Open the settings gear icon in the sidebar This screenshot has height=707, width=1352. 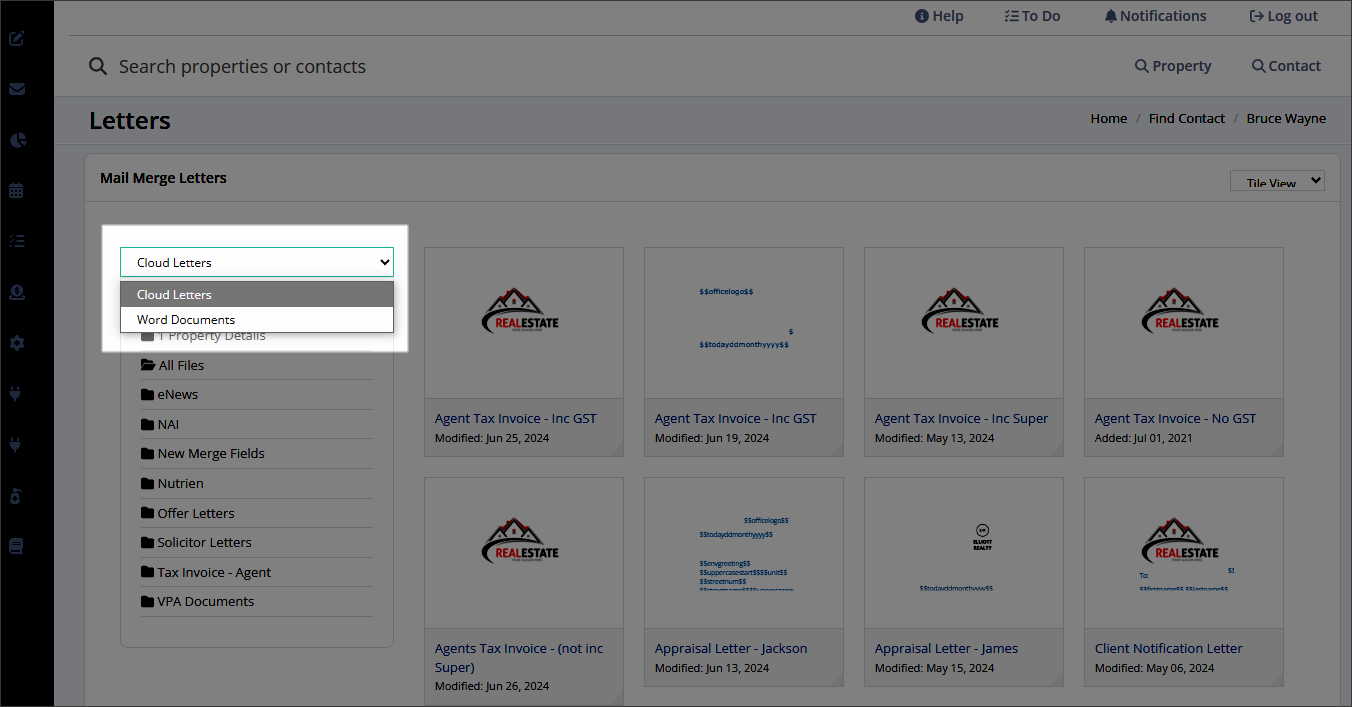pos(17,343)
